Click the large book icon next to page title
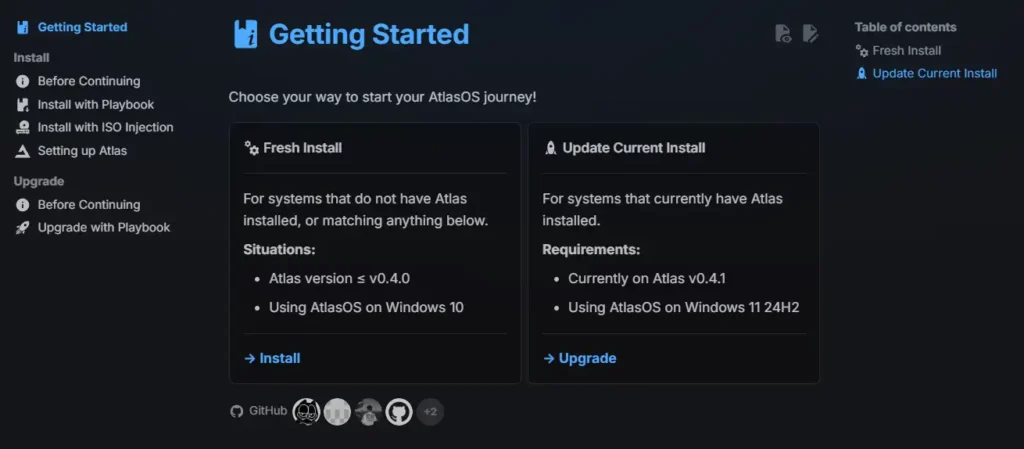The height and width of the screenshot is (449, 1024). coord(245,34)
